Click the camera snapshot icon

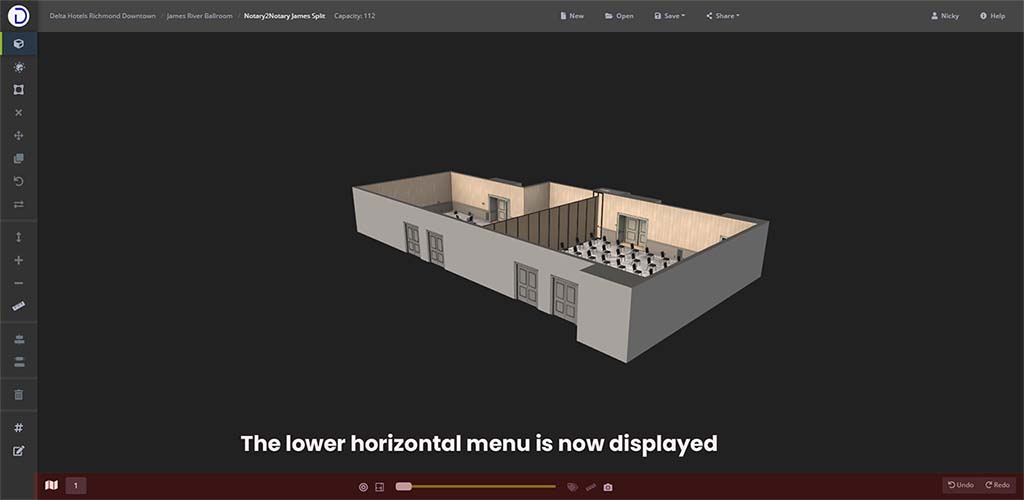coord(608,487)
